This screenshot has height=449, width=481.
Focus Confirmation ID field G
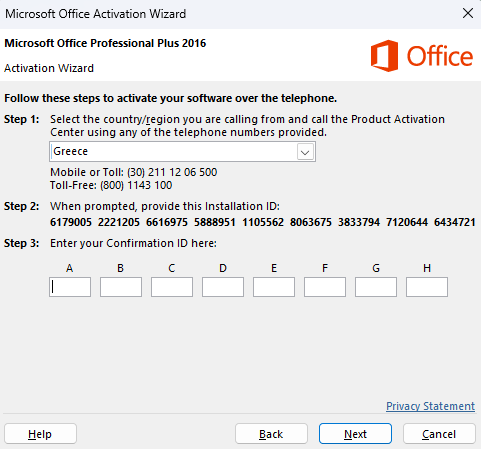(376, 287)
